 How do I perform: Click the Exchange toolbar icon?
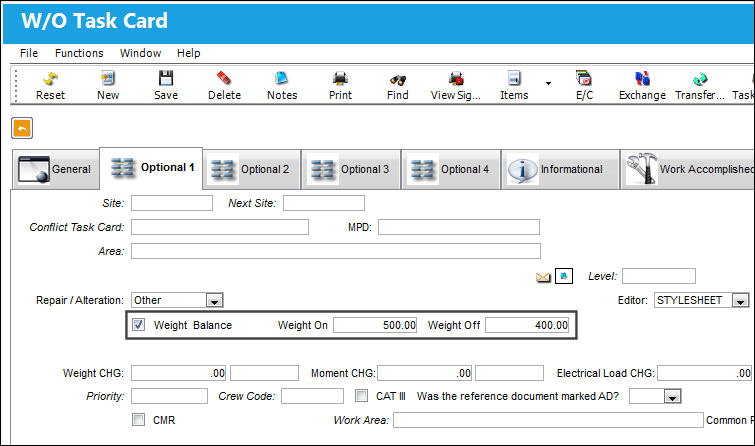(642, 79)
